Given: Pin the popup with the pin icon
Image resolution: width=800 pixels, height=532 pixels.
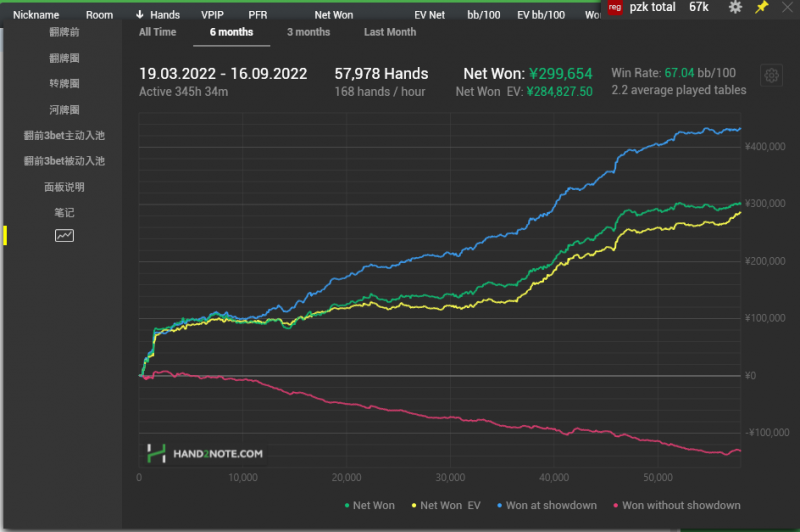Looking at the screenshot, I should 761,7.
